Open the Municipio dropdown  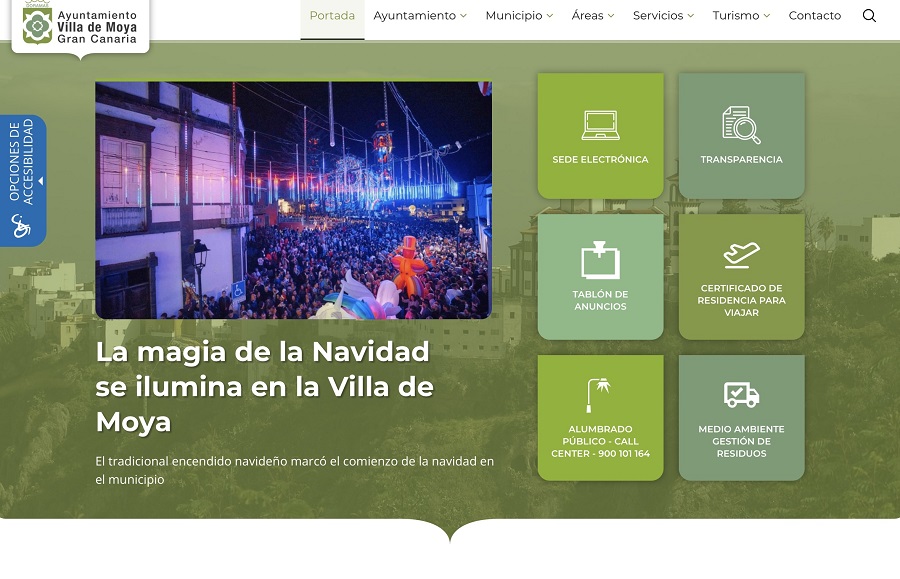click(x=518, y=15)
